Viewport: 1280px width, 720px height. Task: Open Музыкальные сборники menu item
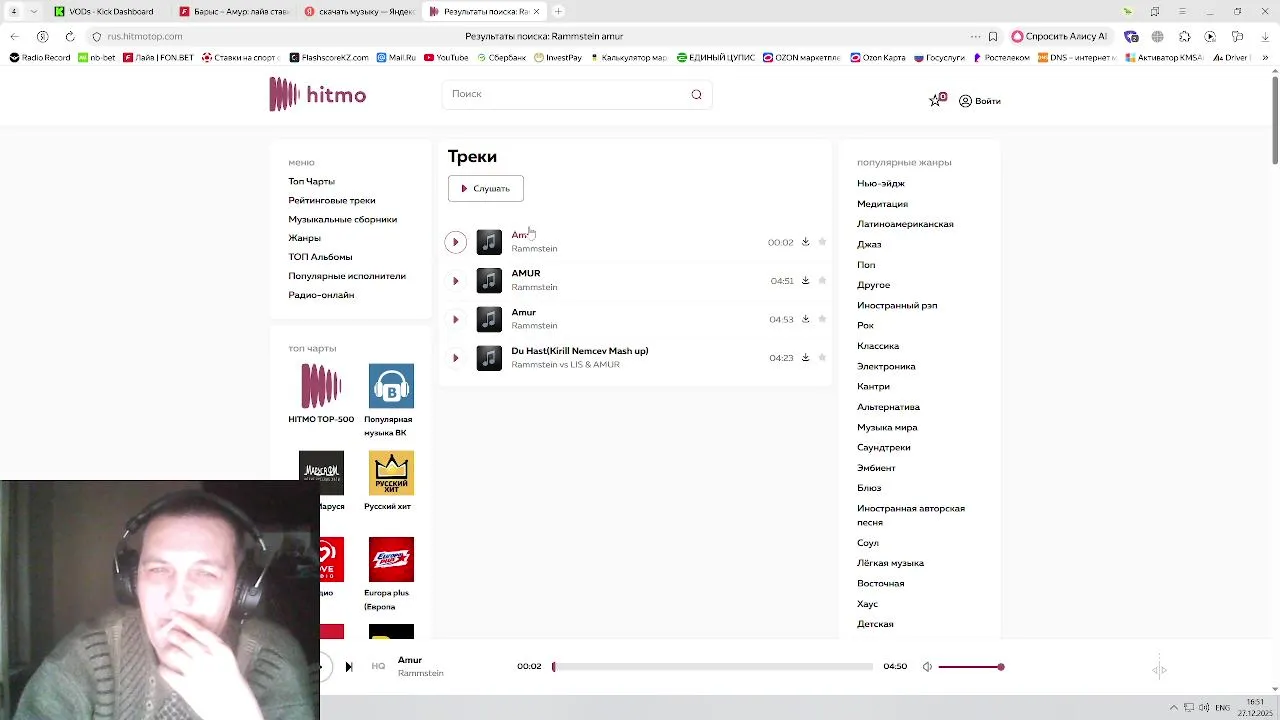tap(342, 219)
